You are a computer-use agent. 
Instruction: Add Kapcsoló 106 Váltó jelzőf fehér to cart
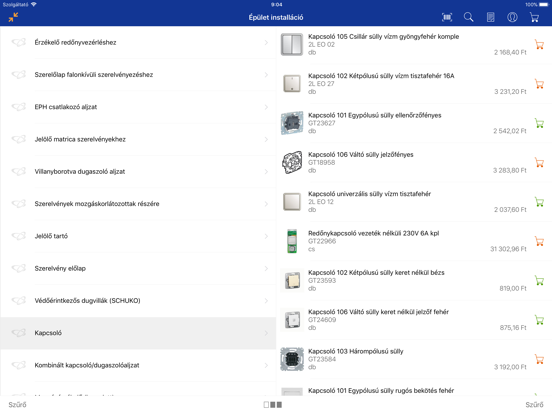pos(539,320)
